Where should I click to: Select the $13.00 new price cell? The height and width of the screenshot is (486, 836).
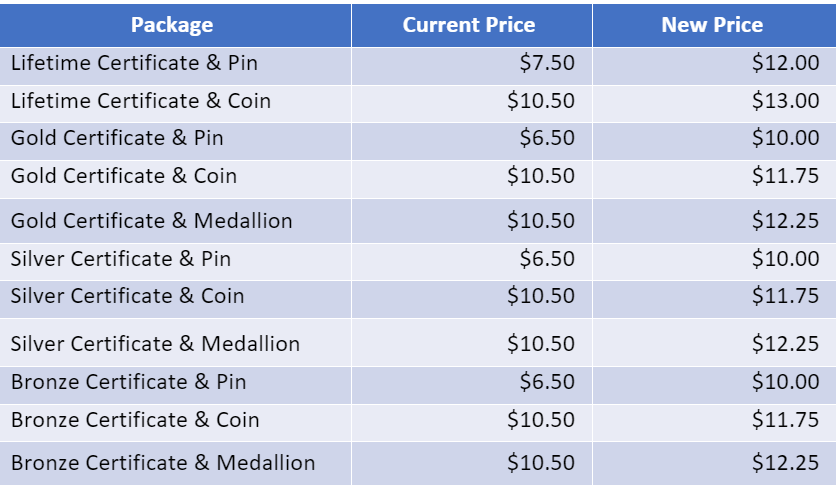point(785,101)
